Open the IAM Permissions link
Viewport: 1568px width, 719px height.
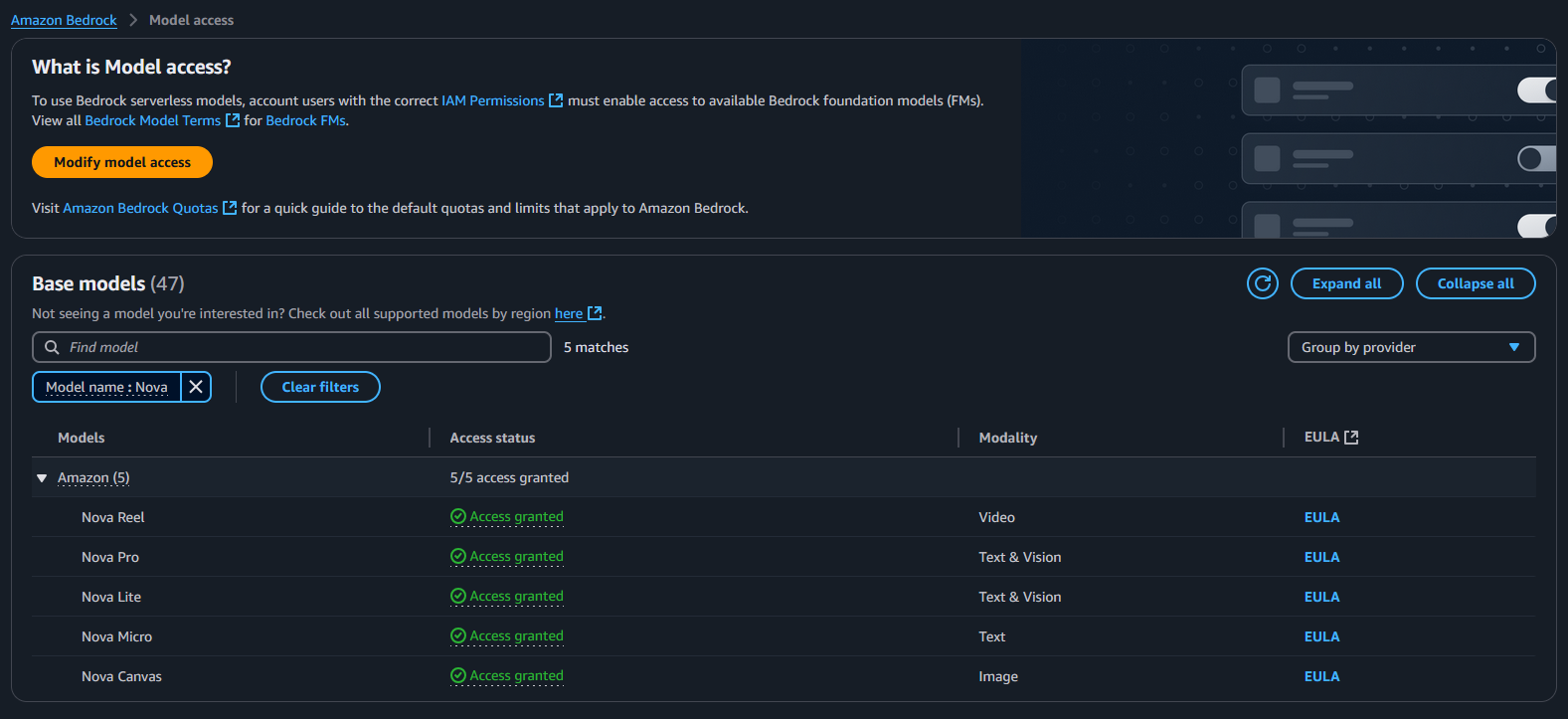[x=493, y=100]
